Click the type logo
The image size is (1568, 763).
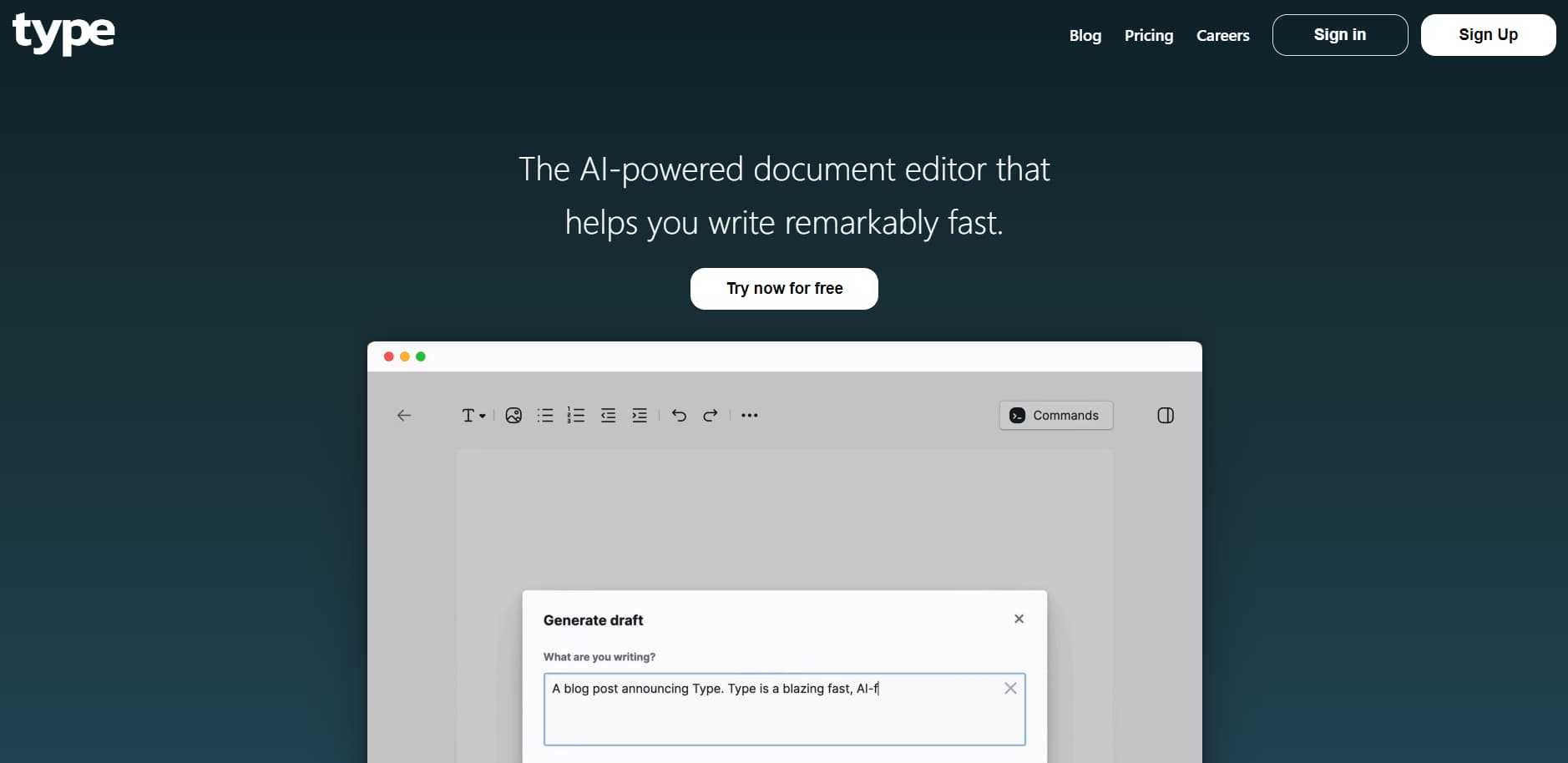click(x=63, y=33)
